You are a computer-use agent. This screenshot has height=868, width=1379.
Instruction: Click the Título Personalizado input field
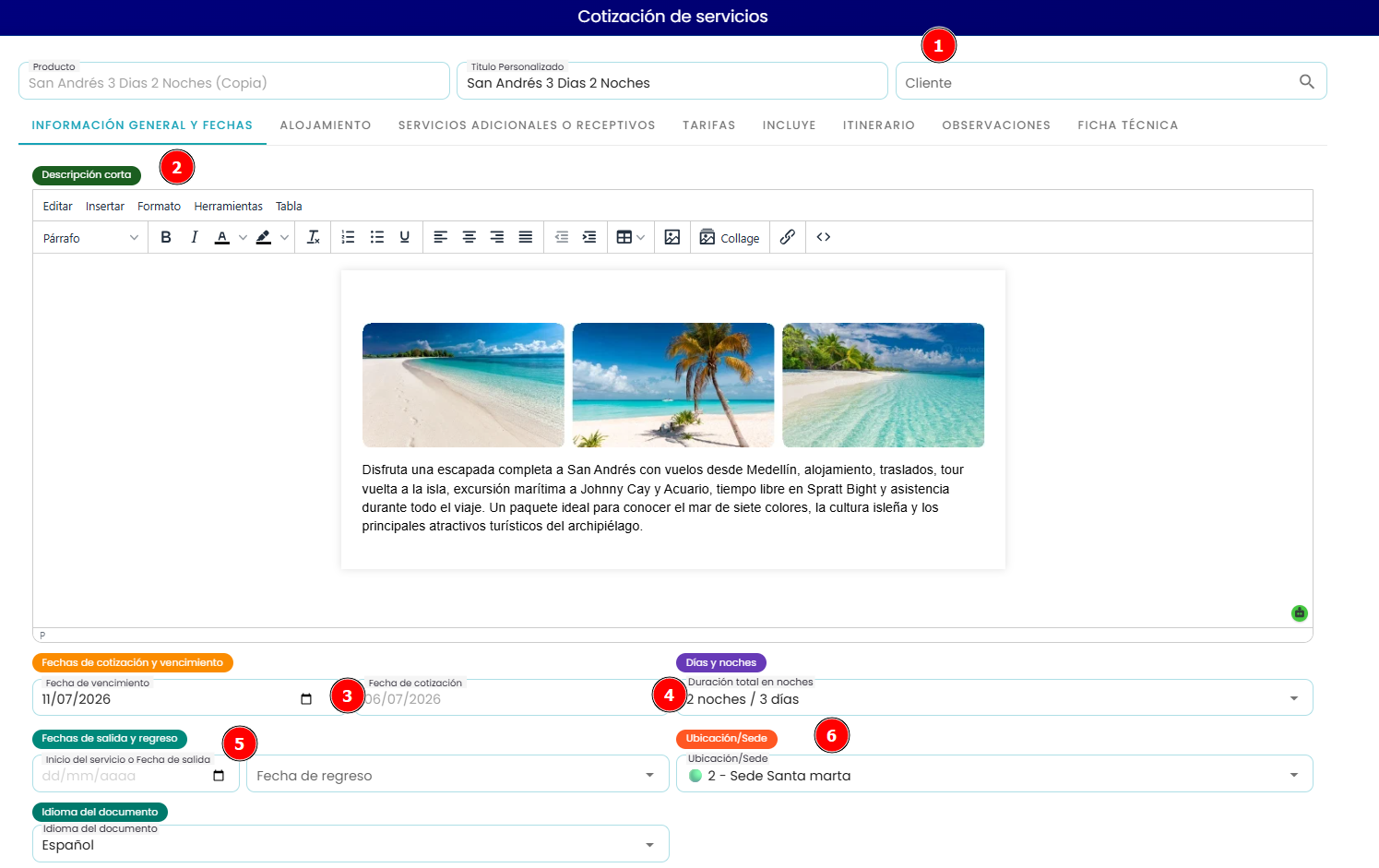(x=672, y=82)
